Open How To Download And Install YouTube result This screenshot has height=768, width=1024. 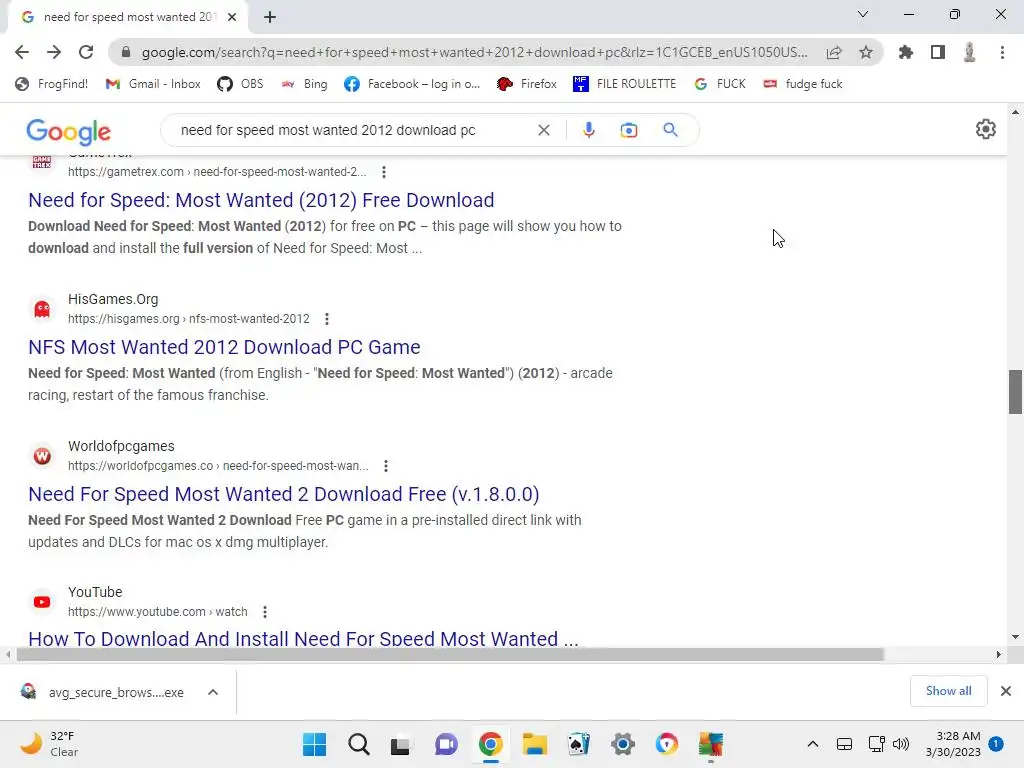coord(303,639)
